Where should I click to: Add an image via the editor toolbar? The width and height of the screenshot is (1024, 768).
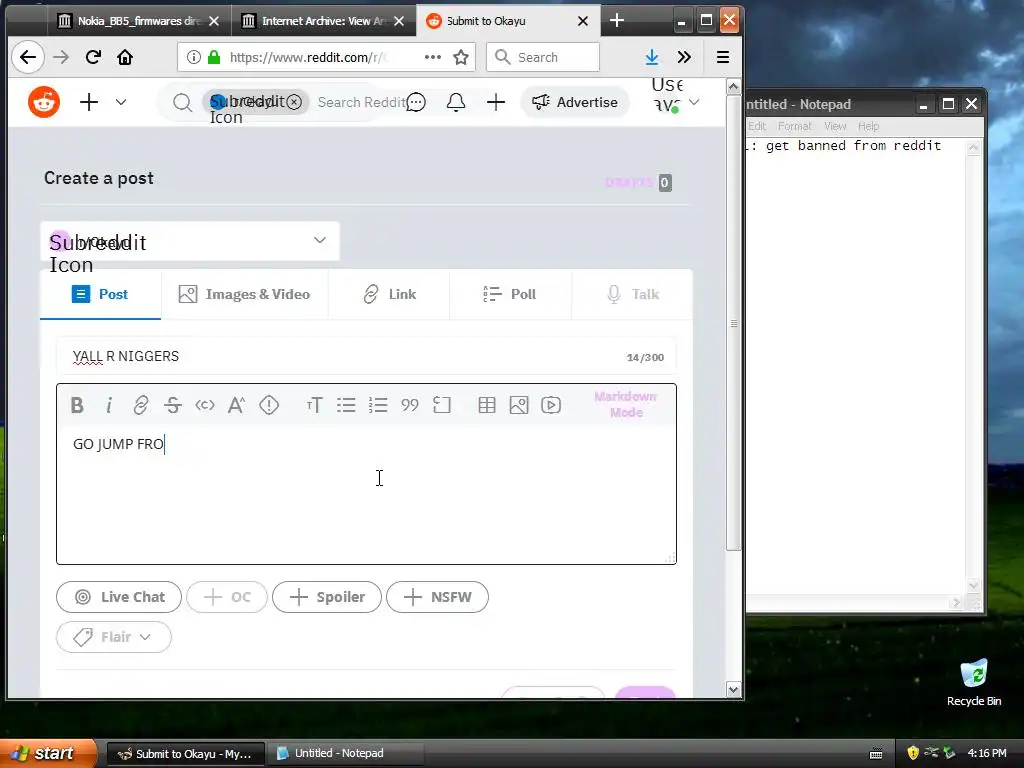pos(519,405)
